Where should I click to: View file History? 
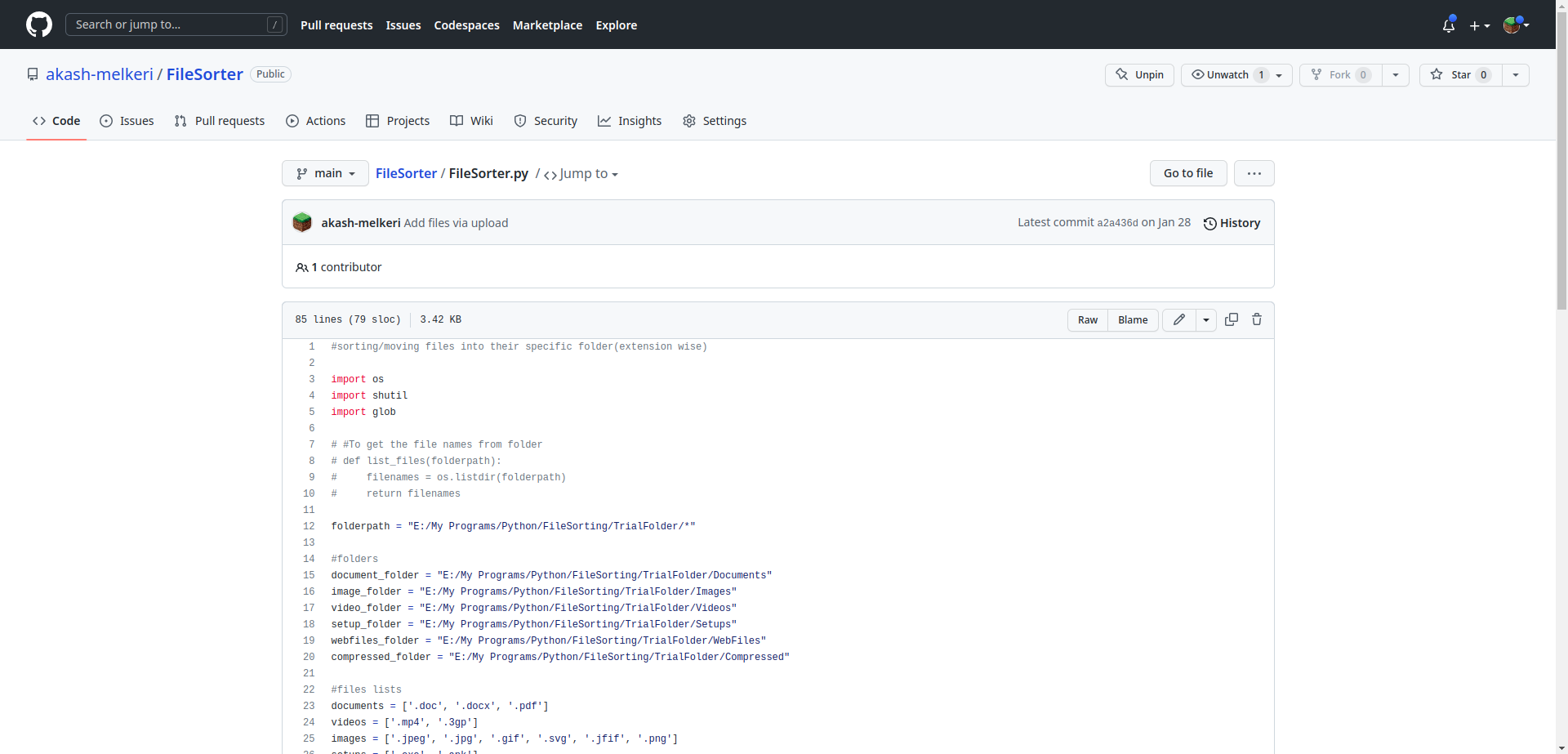point(1232,223)
